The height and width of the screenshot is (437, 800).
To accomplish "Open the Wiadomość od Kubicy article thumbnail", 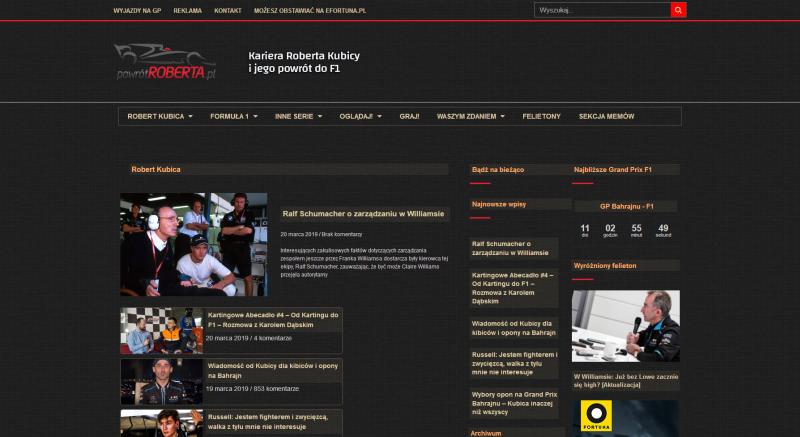I will (x=161, y=382).
